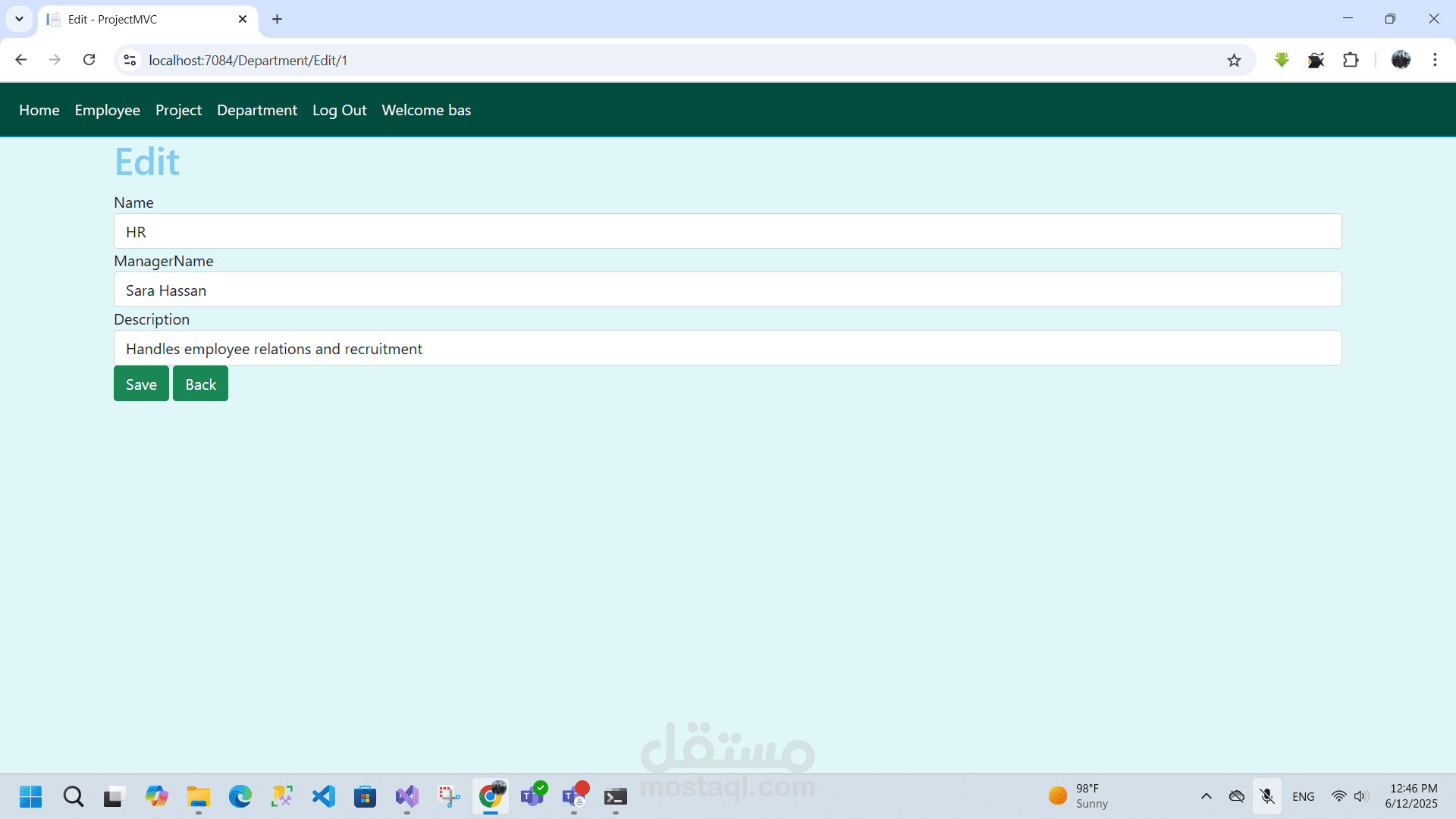Viewport: 1456px width, 819px height.
Task: Open site information icon in address bar
Action: click(130, 60)
